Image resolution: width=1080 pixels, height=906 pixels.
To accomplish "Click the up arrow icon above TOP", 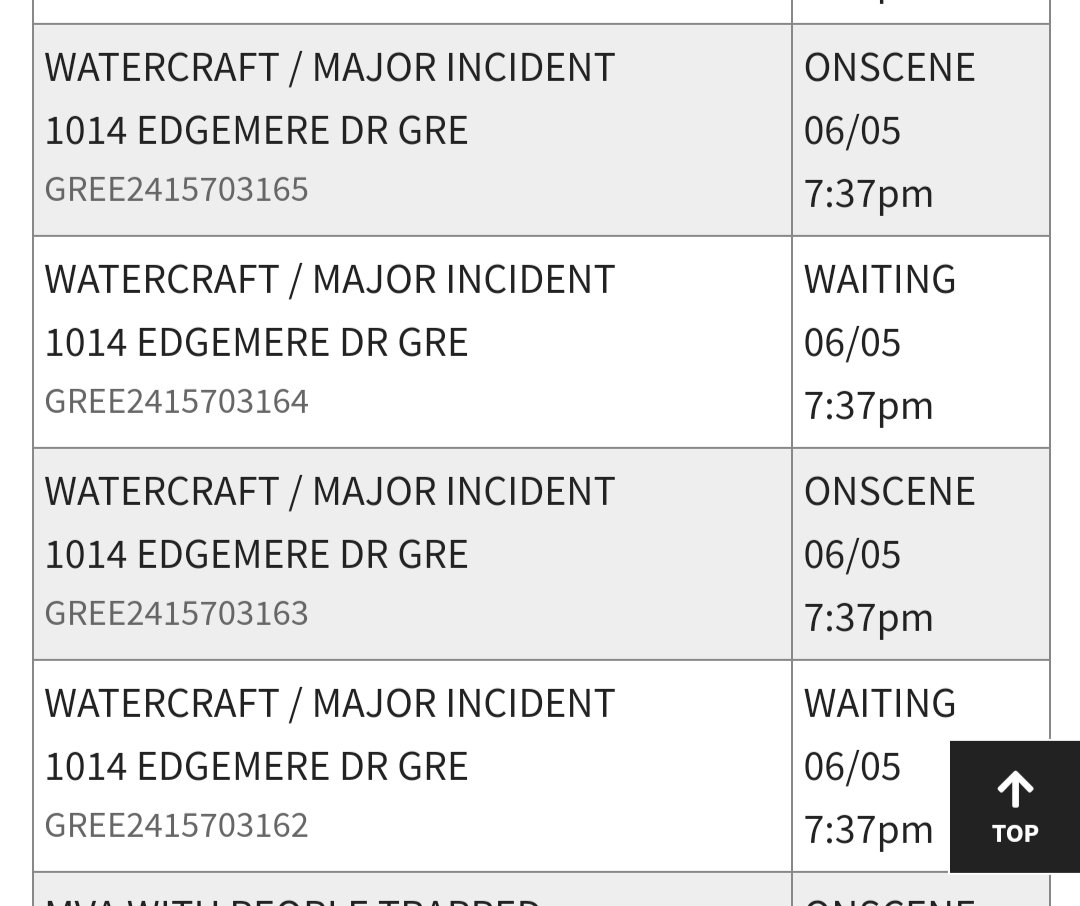I will pos(1015,790).
